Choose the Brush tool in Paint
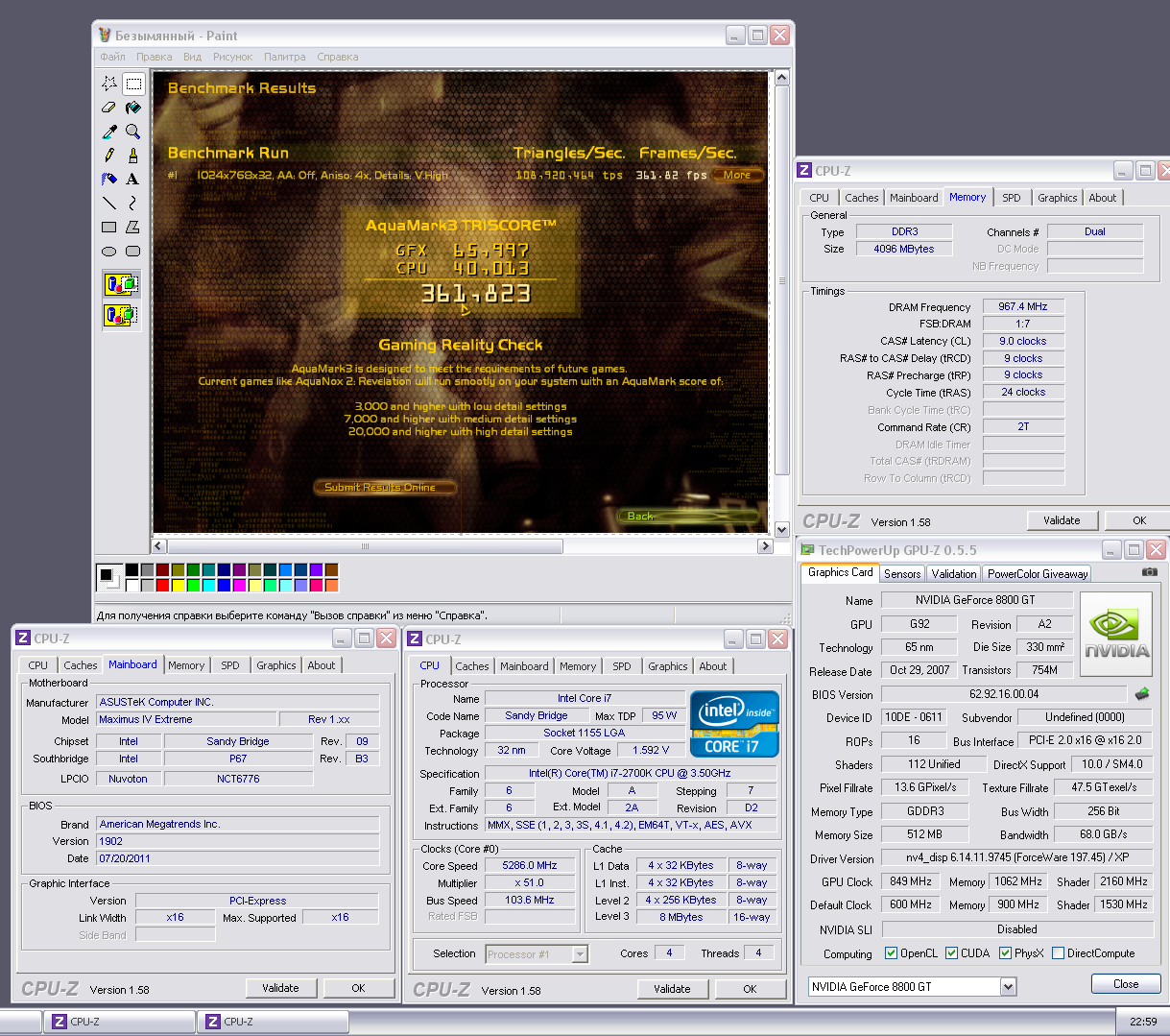Screen dimensions: 1170x1036 (x=133, y=156)
